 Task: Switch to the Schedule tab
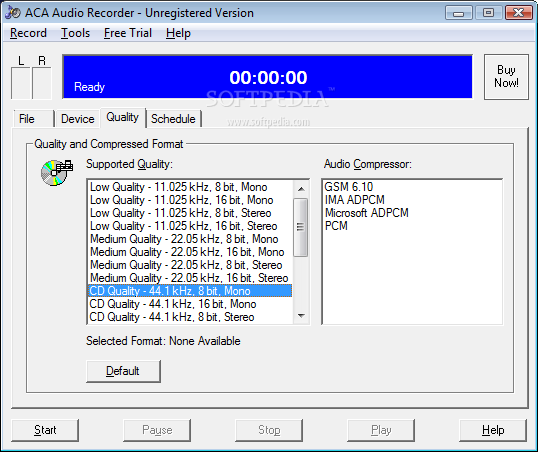click(x=173, y=119)
